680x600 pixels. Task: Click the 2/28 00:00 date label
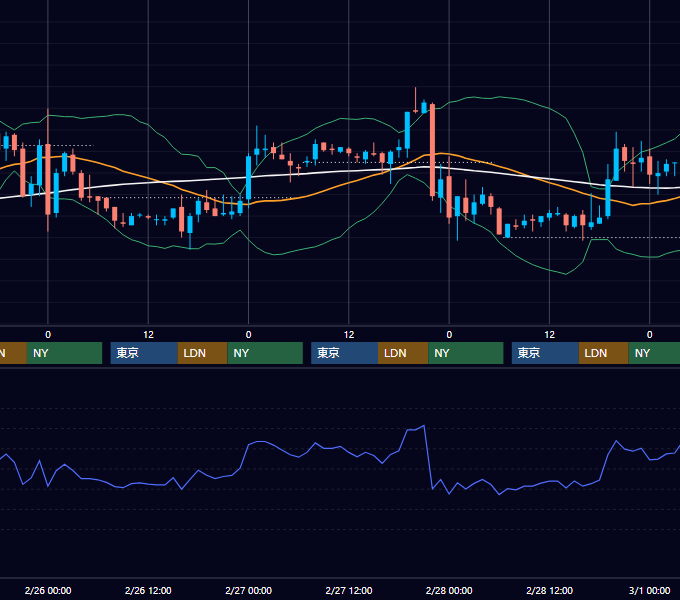pyautogui.click(x=449, y=590)
